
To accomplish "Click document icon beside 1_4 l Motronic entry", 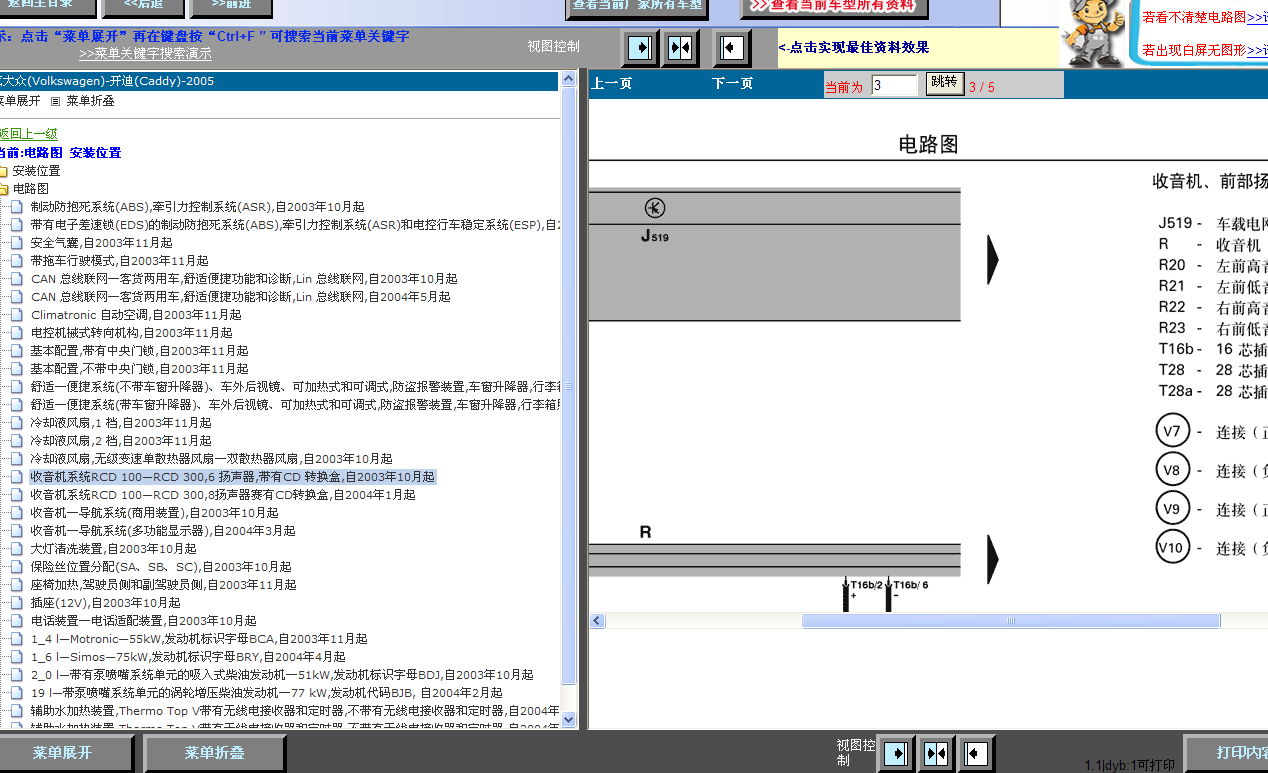I will [17, 639].
